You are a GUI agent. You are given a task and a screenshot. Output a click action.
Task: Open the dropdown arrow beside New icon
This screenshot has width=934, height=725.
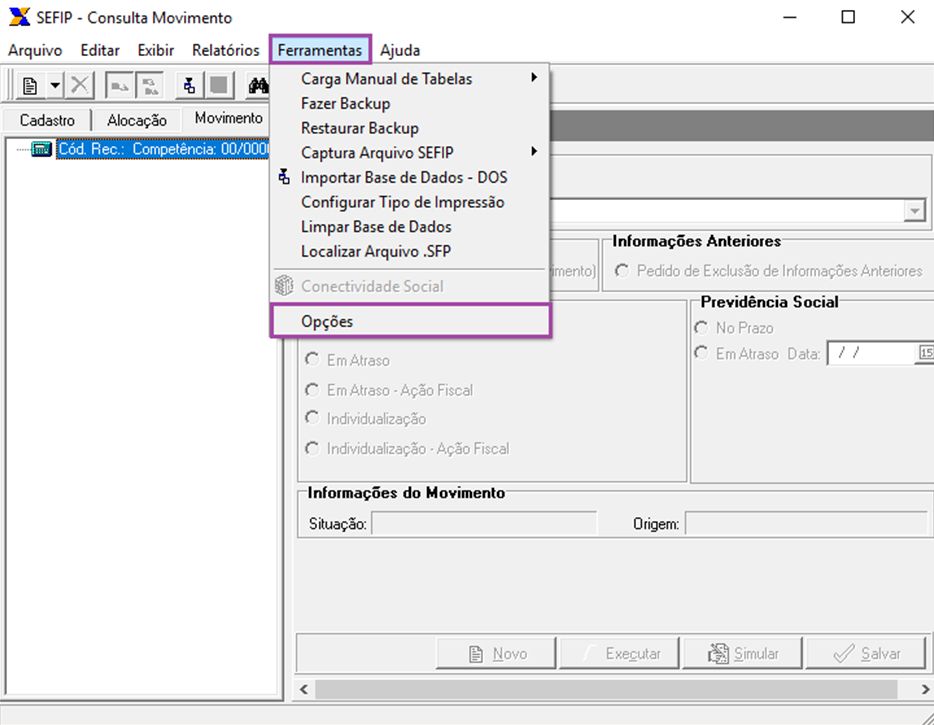point(55,86)
